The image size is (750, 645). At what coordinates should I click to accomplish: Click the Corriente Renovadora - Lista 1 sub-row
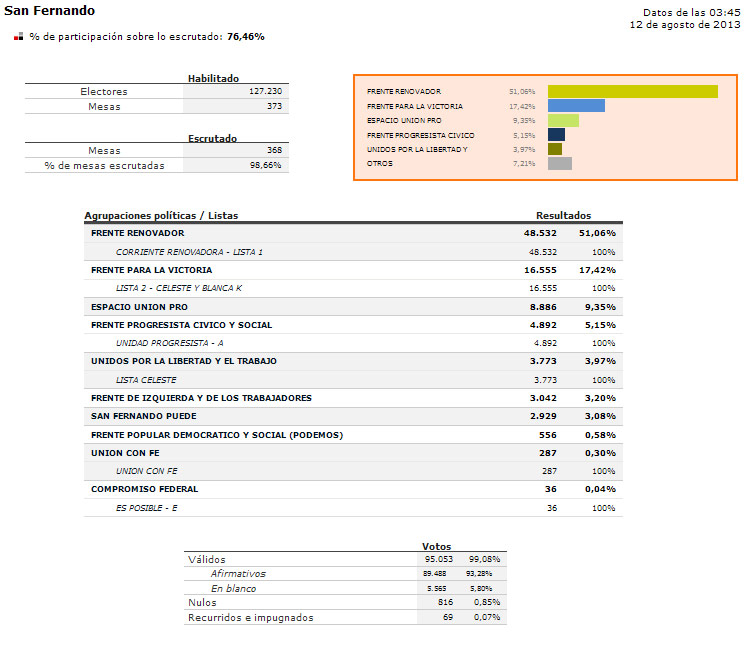(x=189, y=252)
